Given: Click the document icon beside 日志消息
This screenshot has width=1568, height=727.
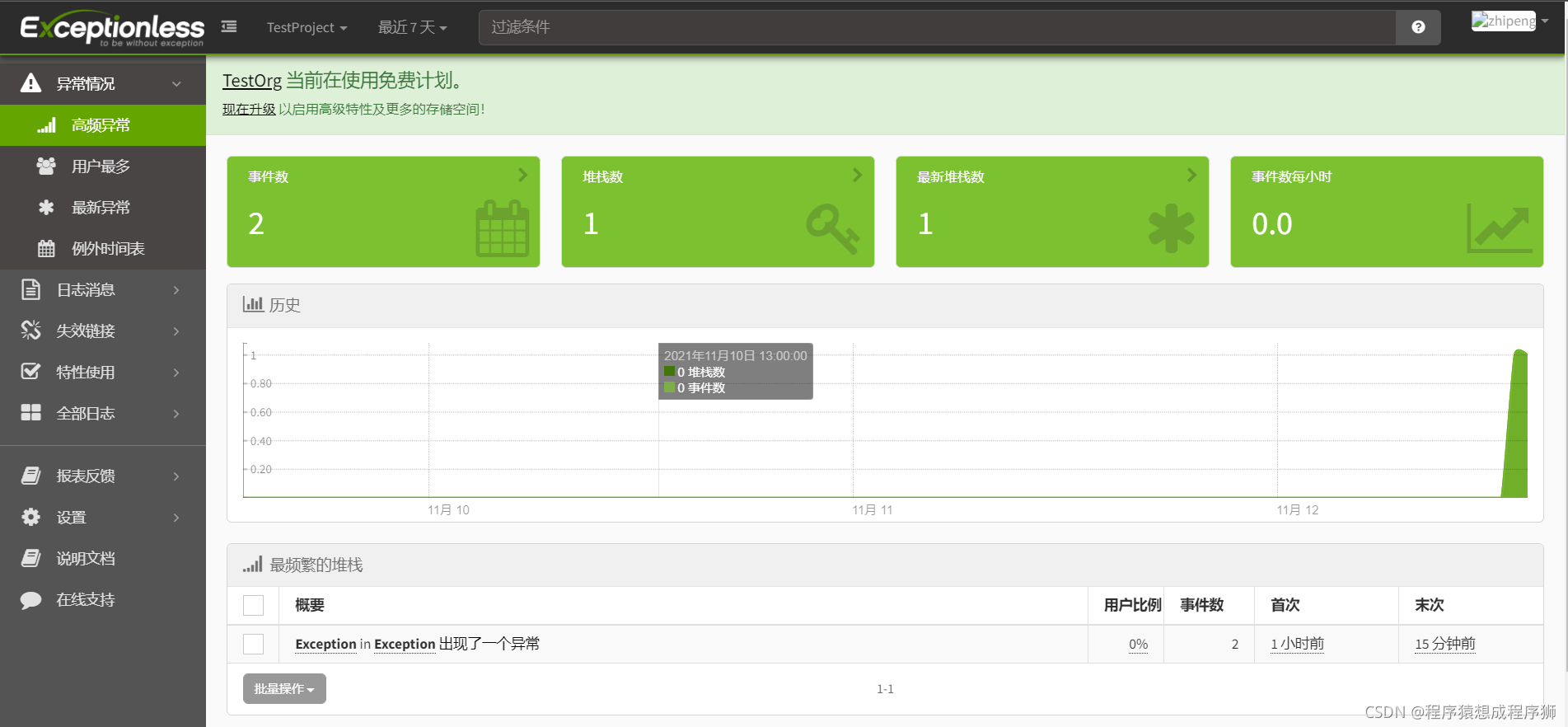Looking at the screenshot, I should [x=30, y=289].
